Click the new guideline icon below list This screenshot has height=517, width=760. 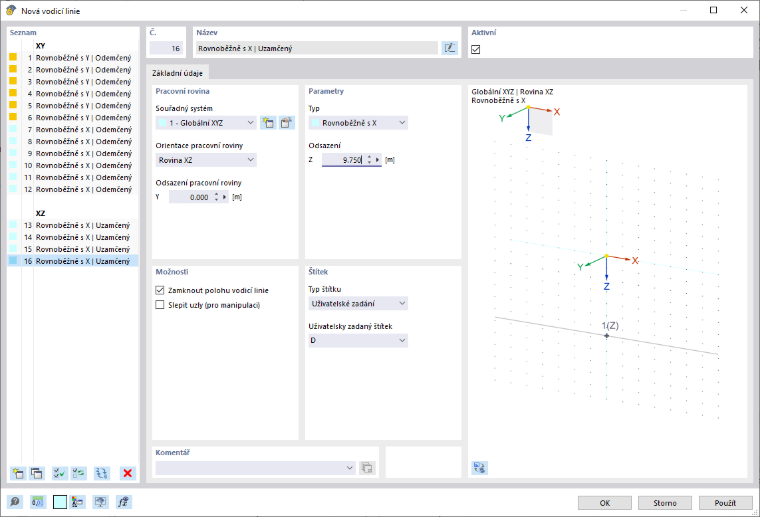pos(18,473)
